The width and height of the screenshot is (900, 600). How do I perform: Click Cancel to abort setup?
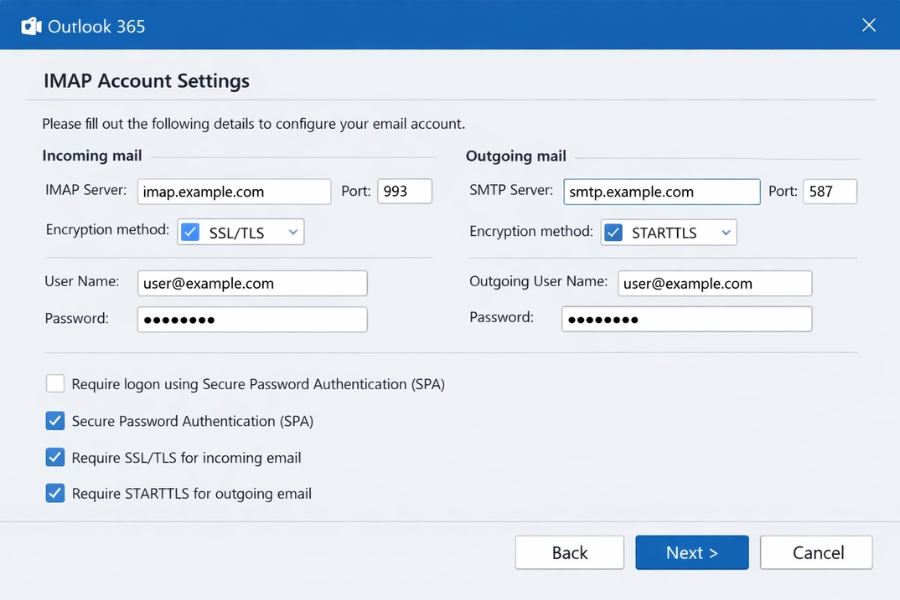[817, 552]
